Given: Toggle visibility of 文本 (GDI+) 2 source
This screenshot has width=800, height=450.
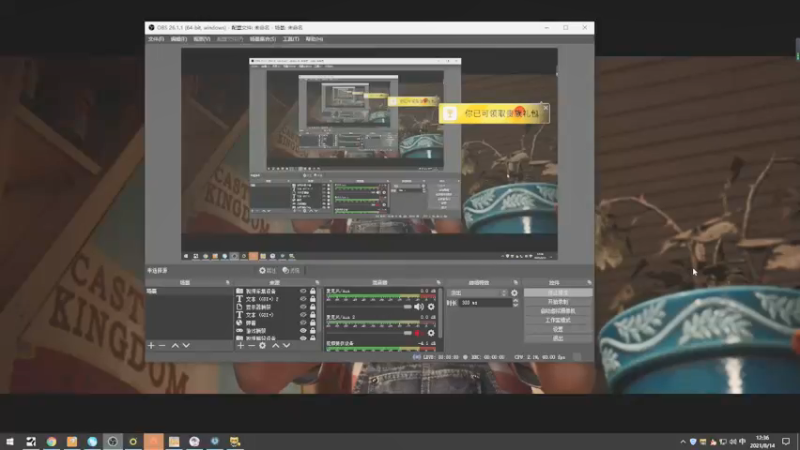Looking at the screenshot, I should pyautogui.click(x=303, y=299).
